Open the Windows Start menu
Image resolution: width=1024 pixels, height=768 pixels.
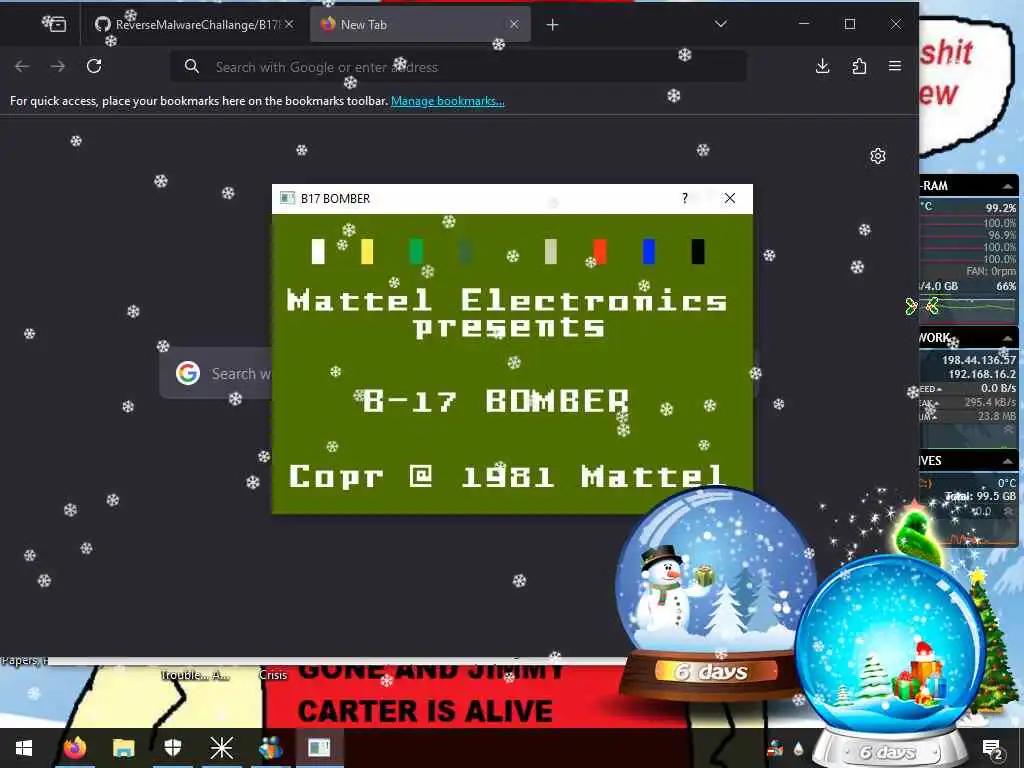24,748
